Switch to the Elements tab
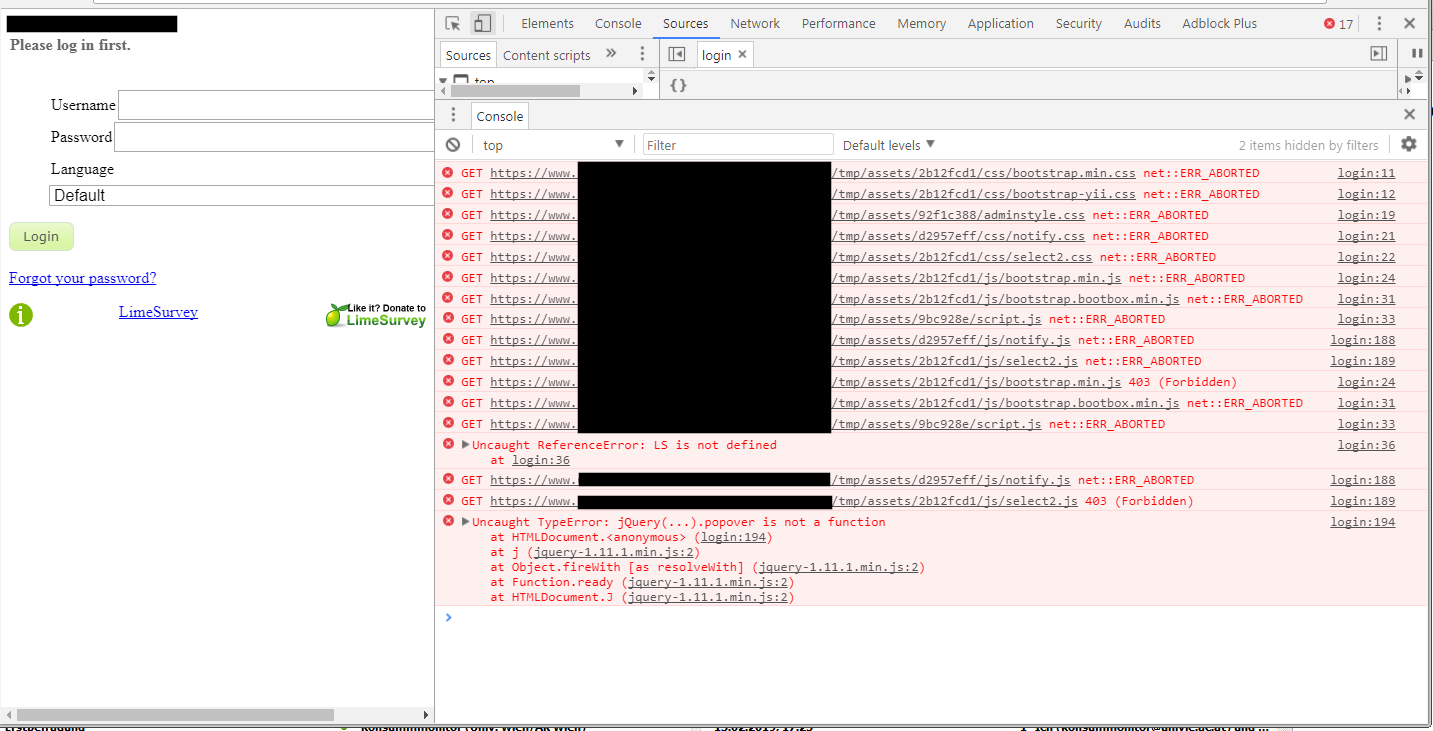 coord(547,24)
